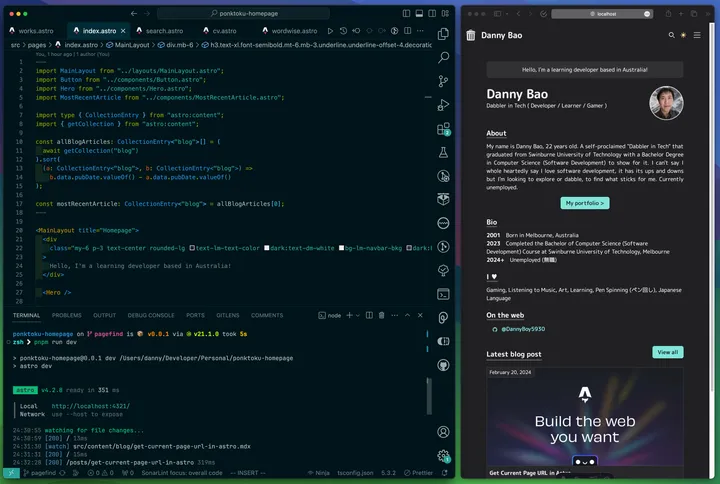Open Safari sidebar dropdown arrow
720x484 pixels.
(507, 14)
